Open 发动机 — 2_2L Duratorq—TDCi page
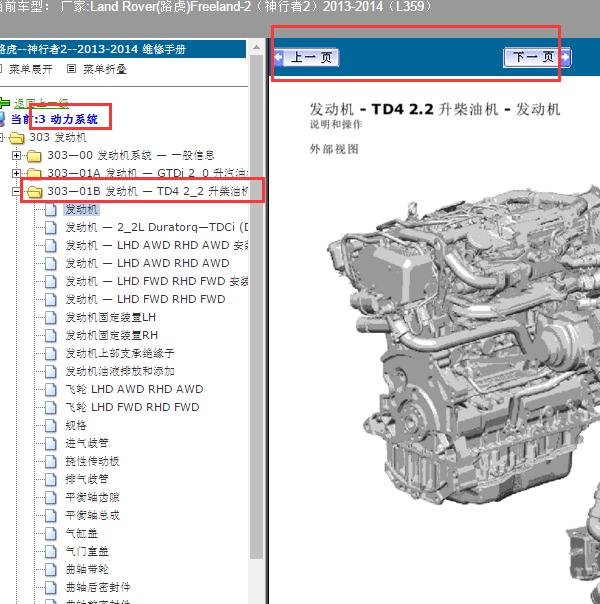 click(156, 227)
